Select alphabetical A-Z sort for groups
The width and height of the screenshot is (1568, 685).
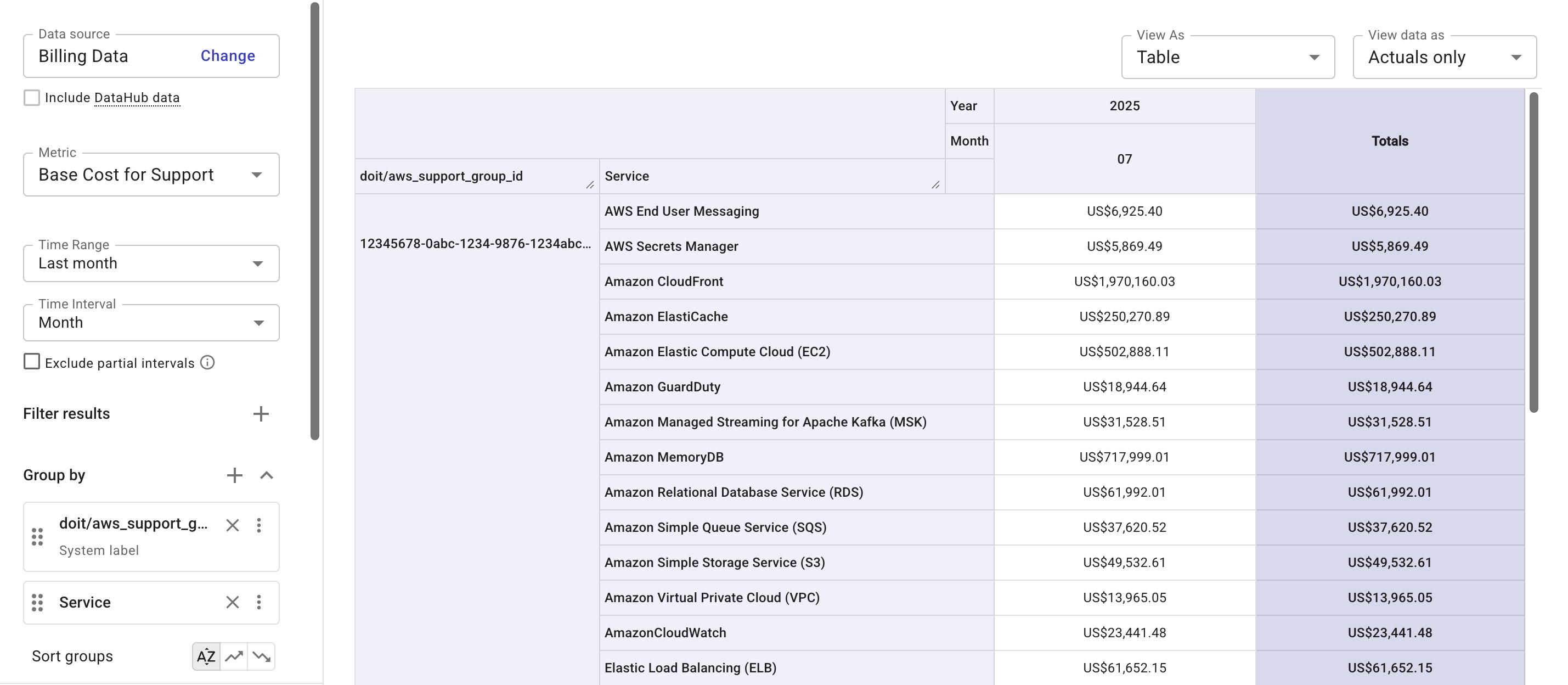[206, 656]
